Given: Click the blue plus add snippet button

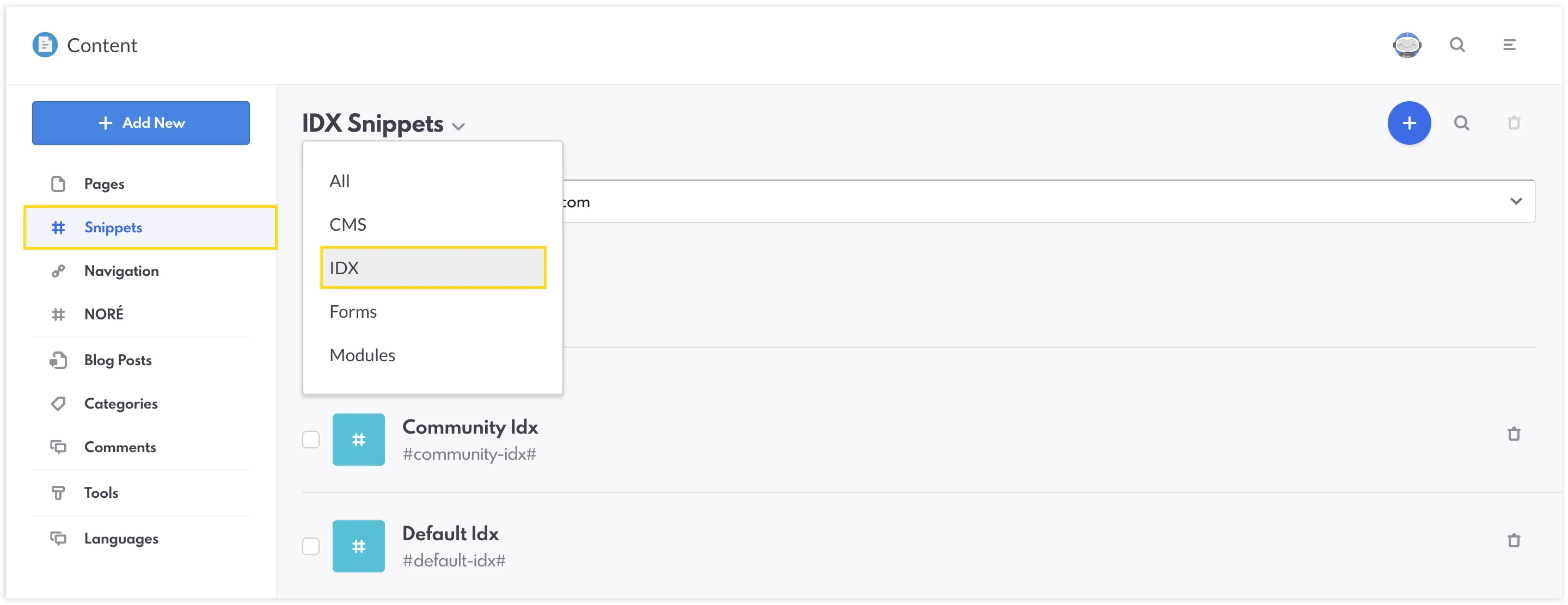Looking at the screenshot, I should 1408,123.
